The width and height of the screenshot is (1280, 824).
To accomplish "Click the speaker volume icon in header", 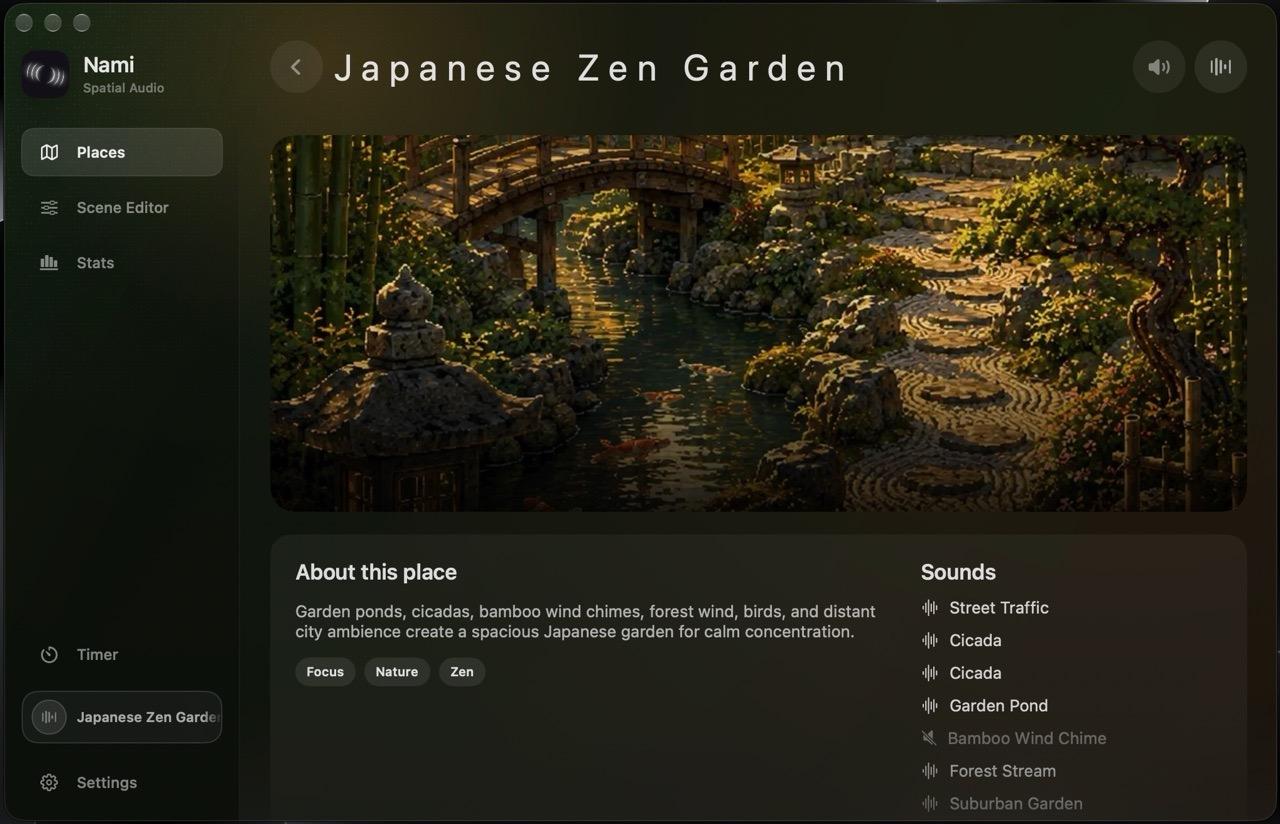I will coord(1159,67).
